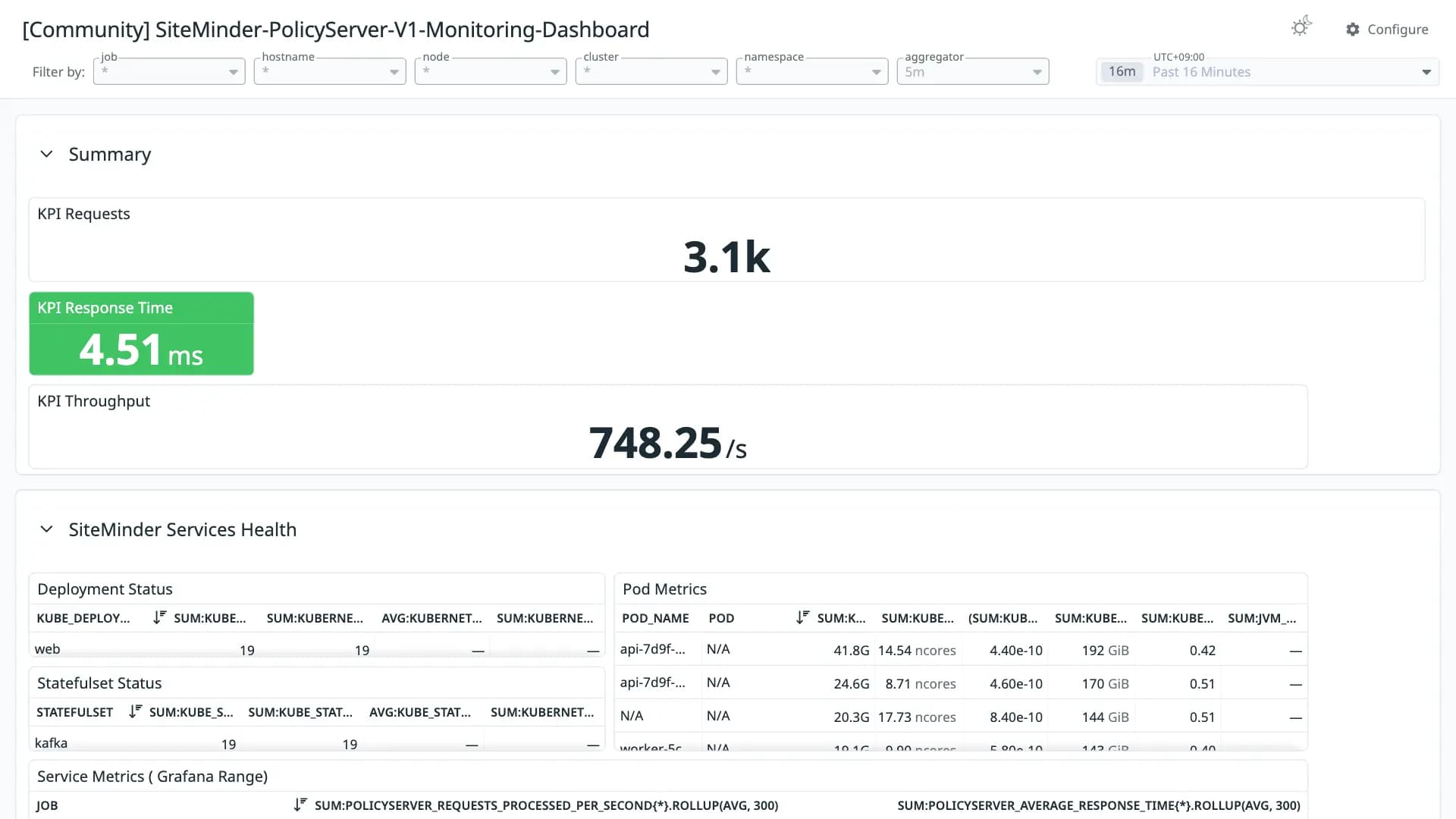Open the cluster filter dropdown
This screenshot has height=819, width=1456.
[651, 71]
